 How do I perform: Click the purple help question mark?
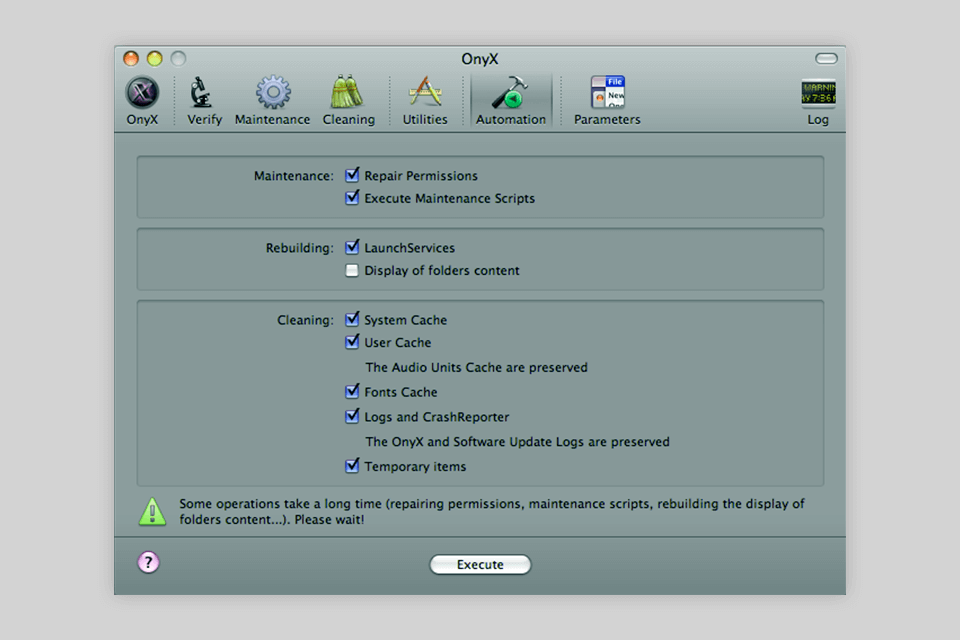pos(148,562)
